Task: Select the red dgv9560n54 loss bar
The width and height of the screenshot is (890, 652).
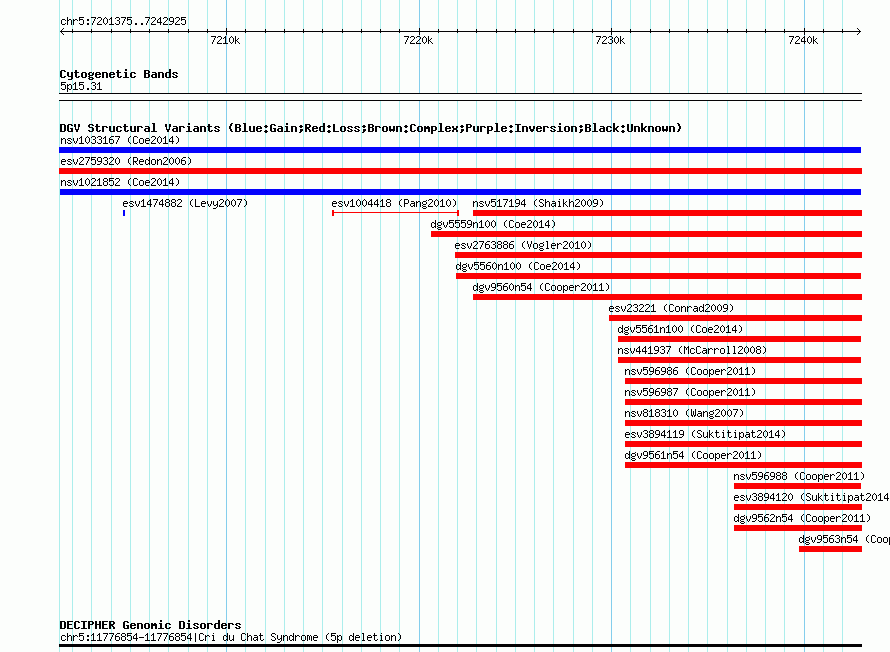Action: point(668,297)
